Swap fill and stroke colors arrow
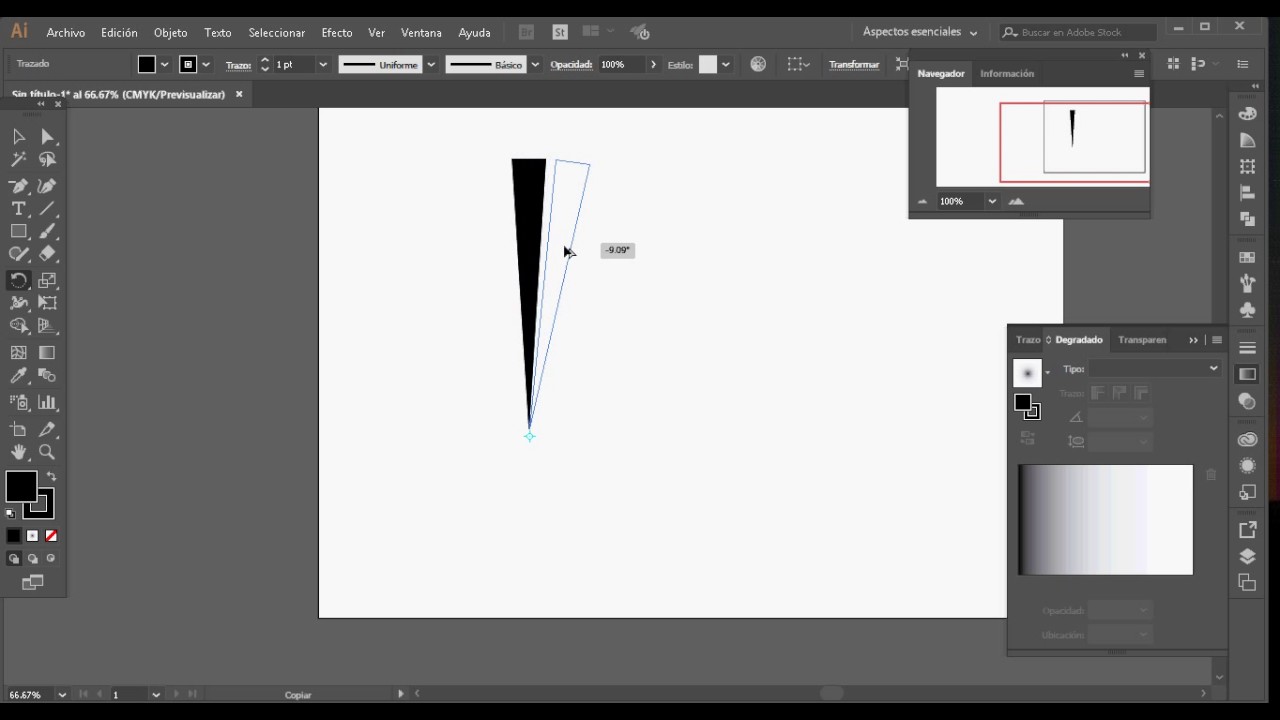 click(x=51, y=477)
